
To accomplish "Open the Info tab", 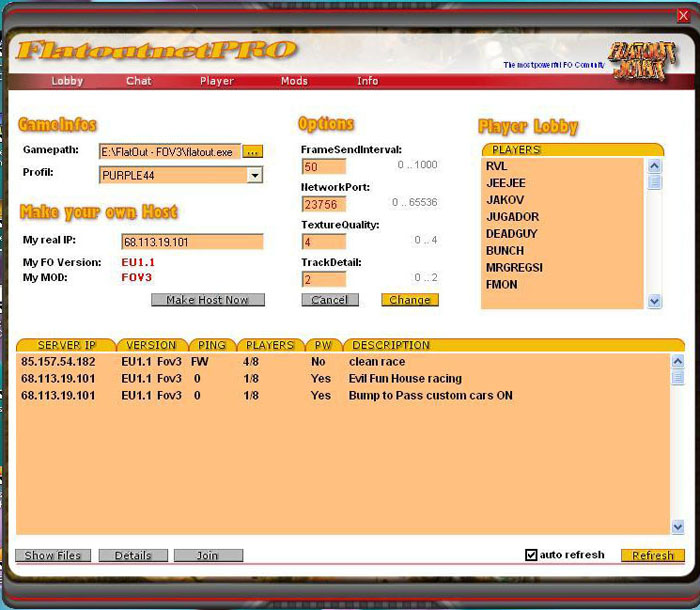I will pyautogui.click(x=367, y=81).
